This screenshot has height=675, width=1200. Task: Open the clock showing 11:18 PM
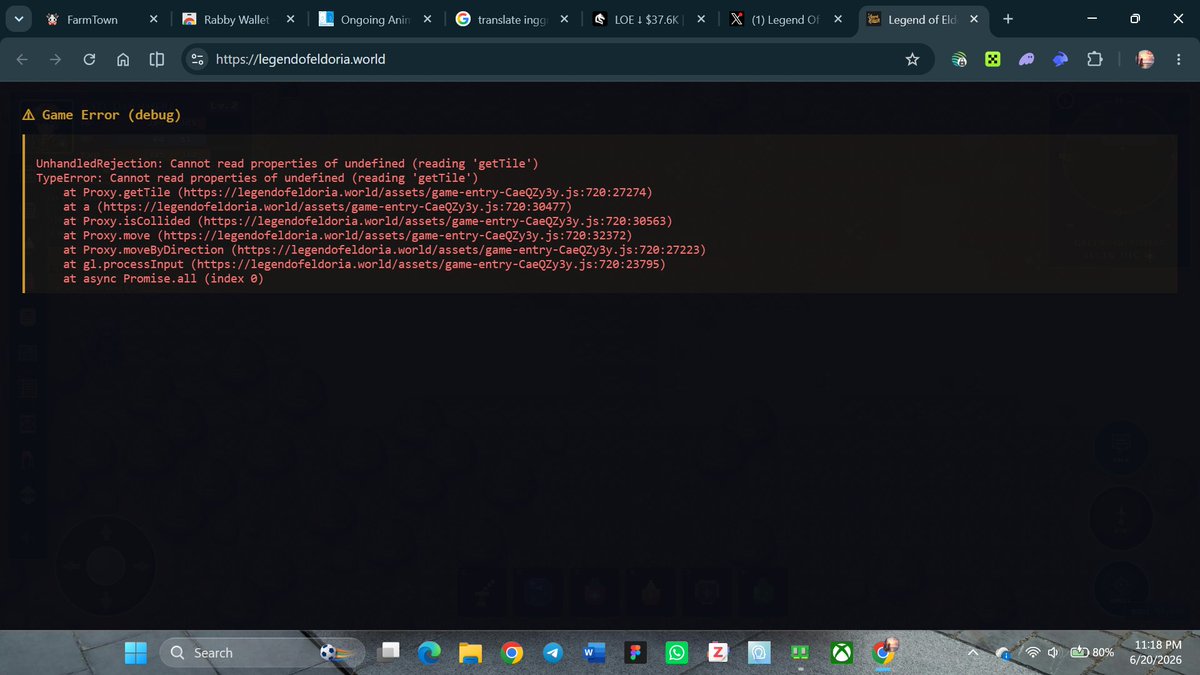(x=1156, y=653)
